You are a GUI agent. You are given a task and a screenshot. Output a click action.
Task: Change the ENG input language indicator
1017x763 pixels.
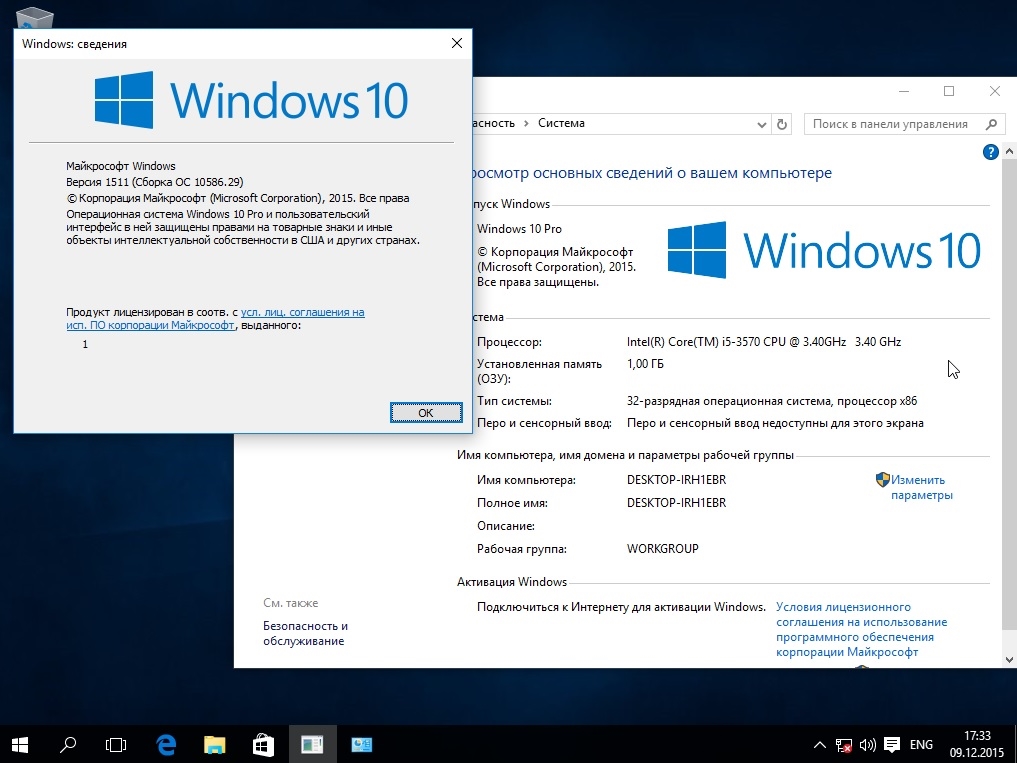click(921, 745)
